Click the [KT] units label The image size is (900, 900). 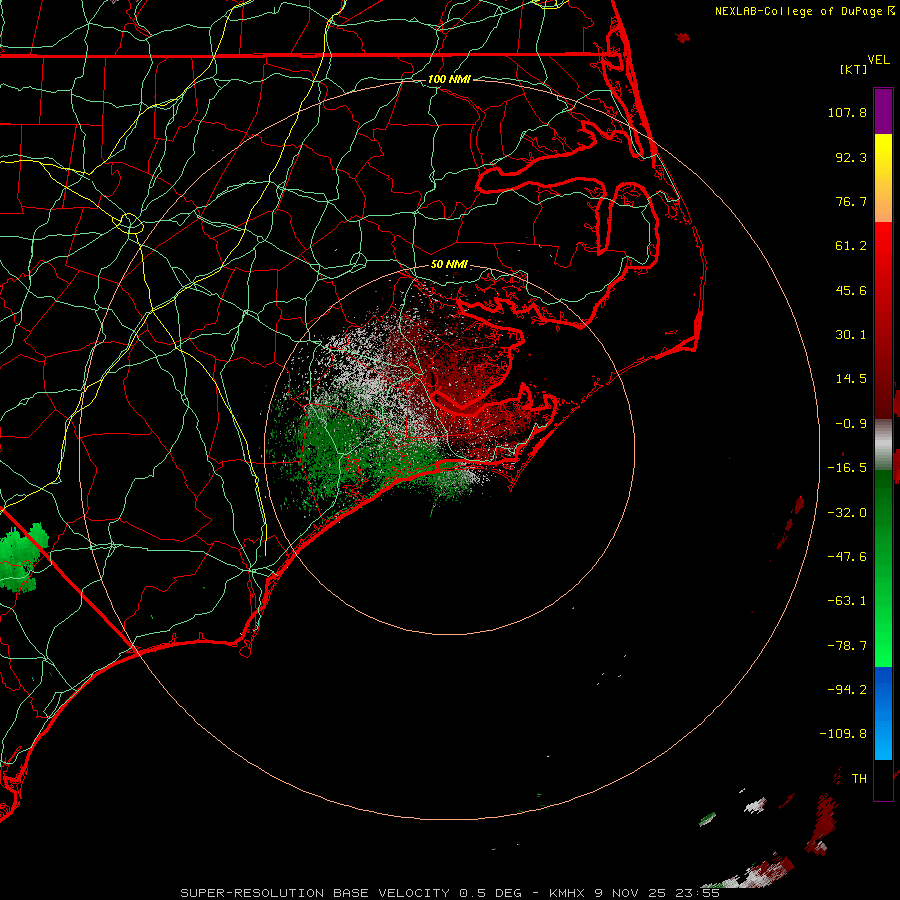click(853, 69)
